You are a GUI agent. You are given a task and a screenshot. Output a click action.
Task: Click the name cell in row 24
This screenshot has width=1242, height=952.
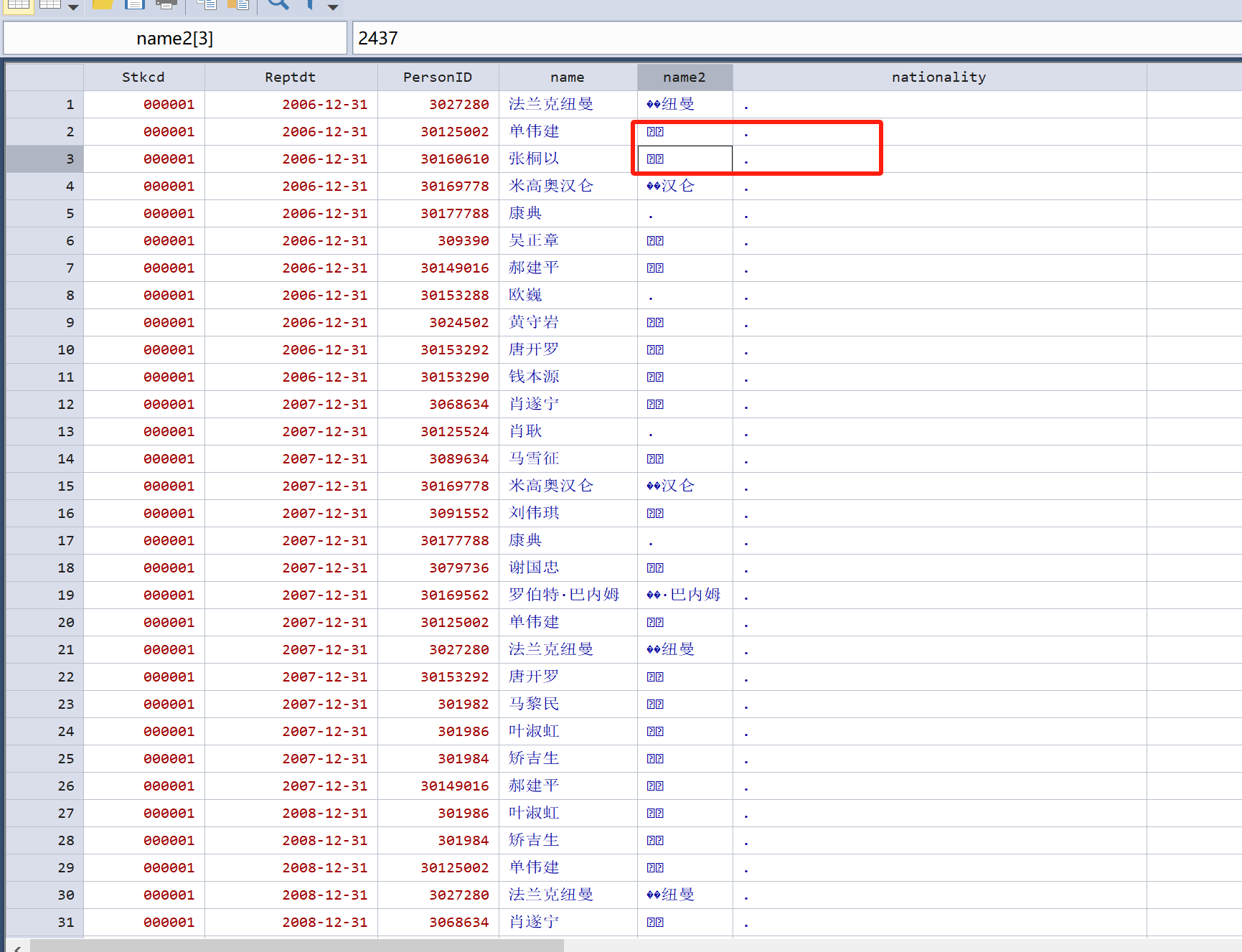click(568, 732)
